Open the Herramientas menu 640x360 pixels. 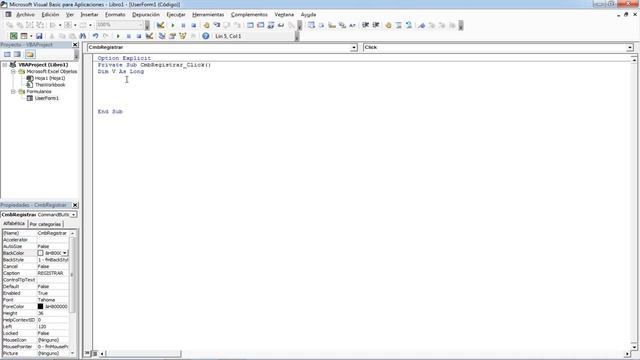208,14
